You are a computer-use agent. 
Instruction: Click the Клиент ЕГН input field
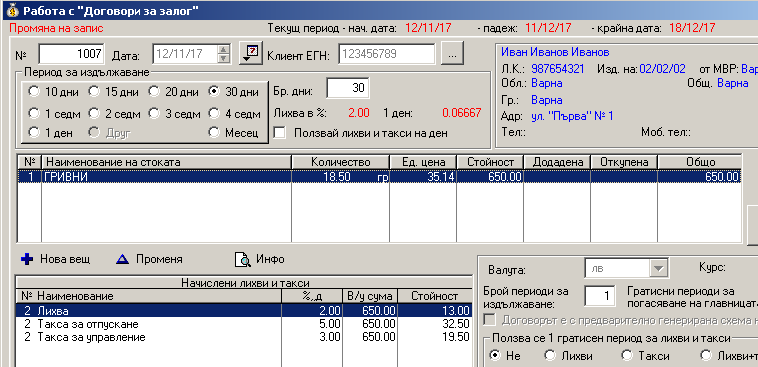point(387,54)
